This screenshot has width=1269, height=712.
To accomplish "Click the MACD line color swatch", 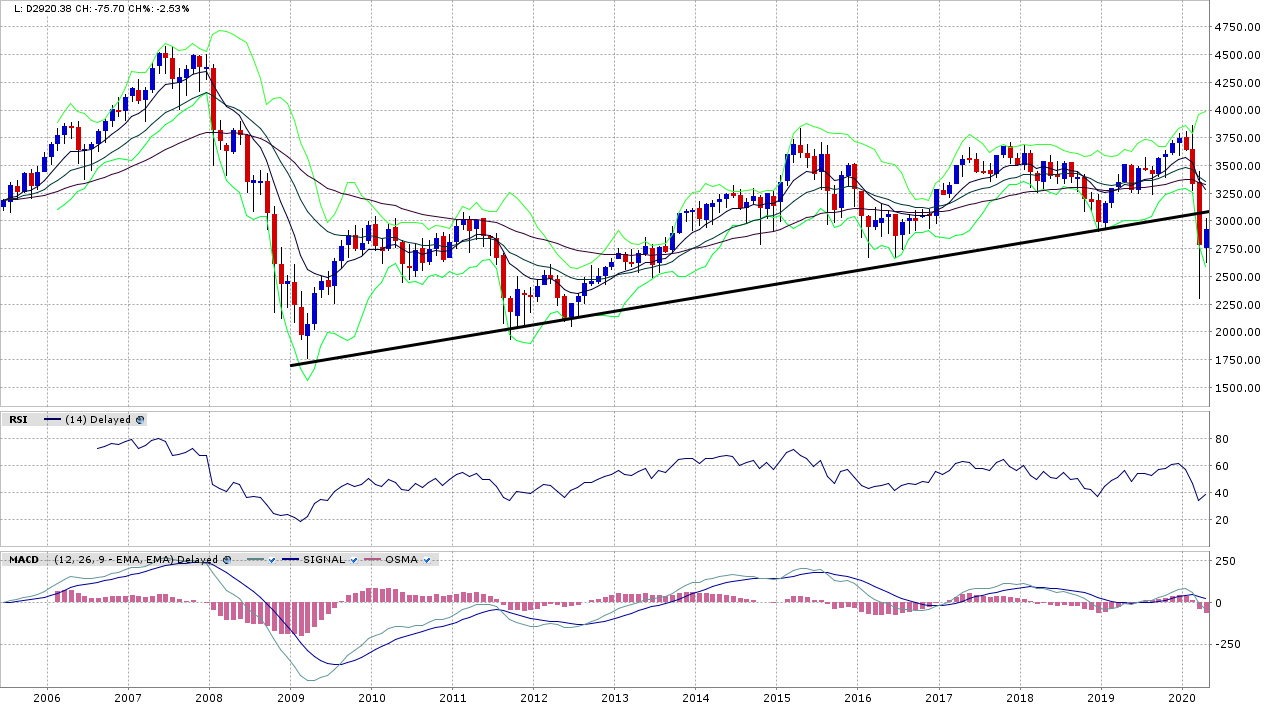I will tap(255, 560).
